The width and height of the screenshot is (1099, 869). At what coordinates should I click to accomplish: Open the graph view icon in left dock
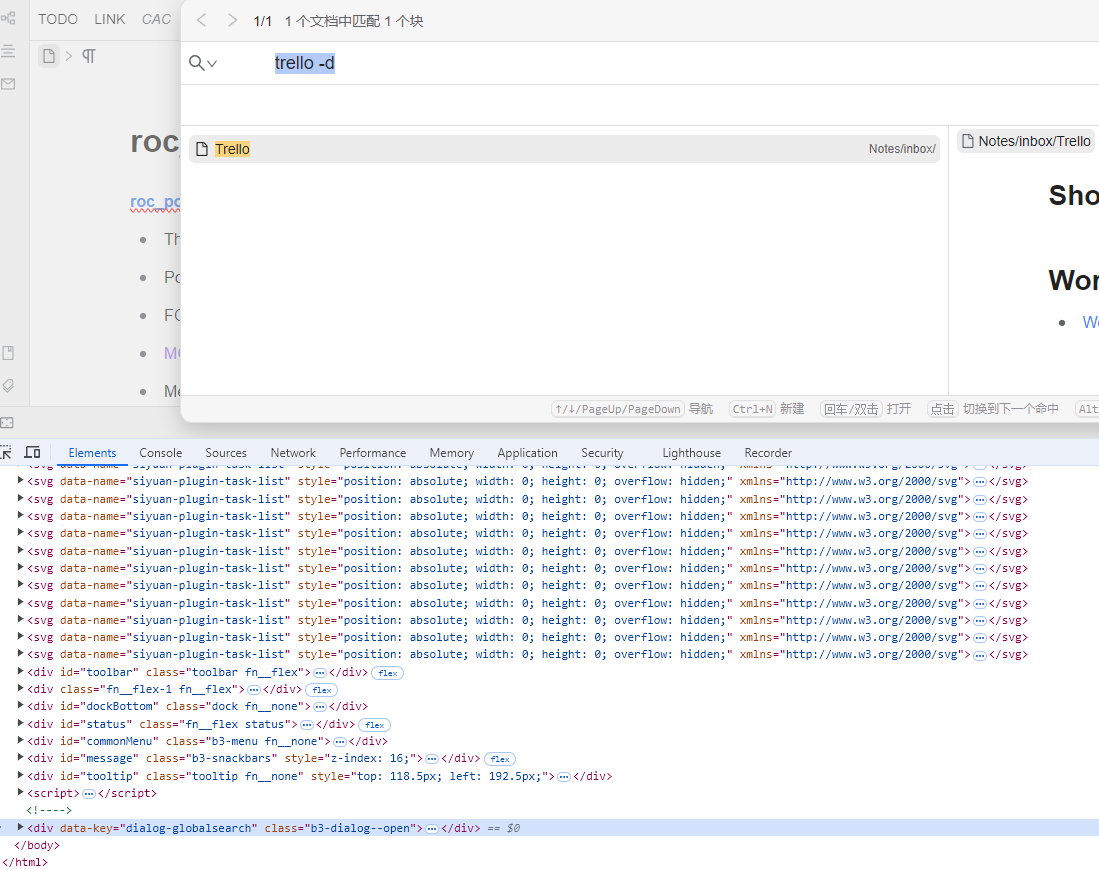[8, 18]
